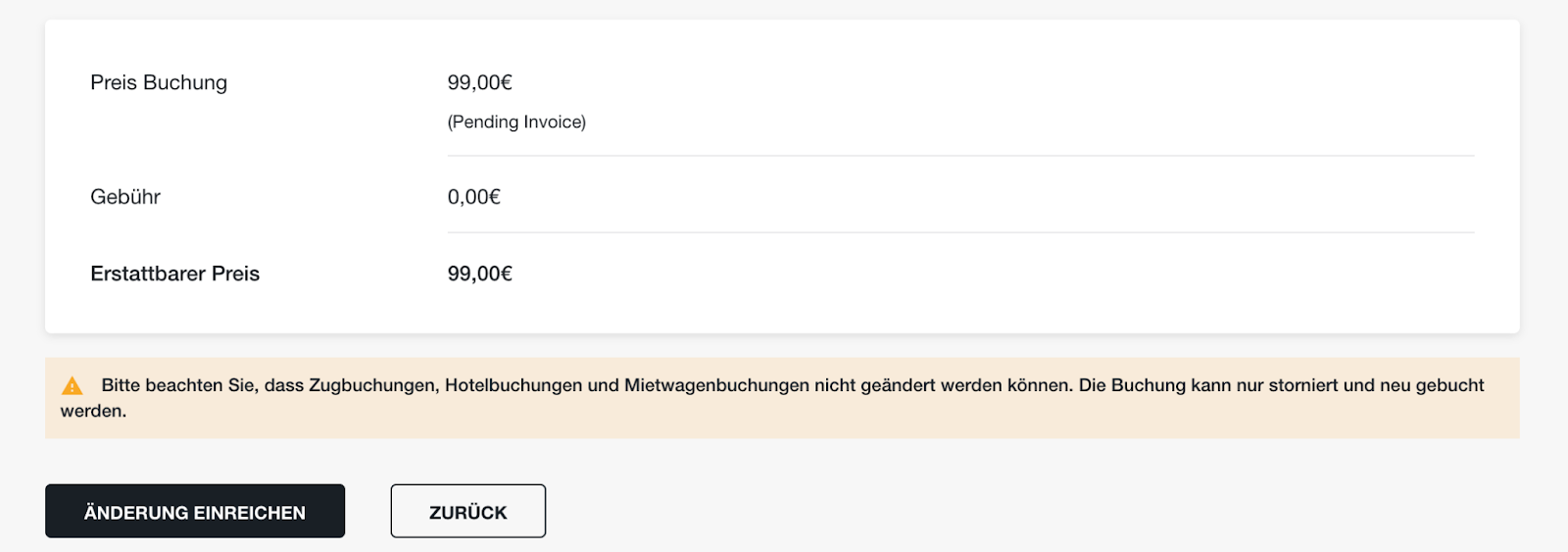Click the trailing "werden." on warning's second line
This screenshot has height=552, width=1568.
click(x=94, y=411)
